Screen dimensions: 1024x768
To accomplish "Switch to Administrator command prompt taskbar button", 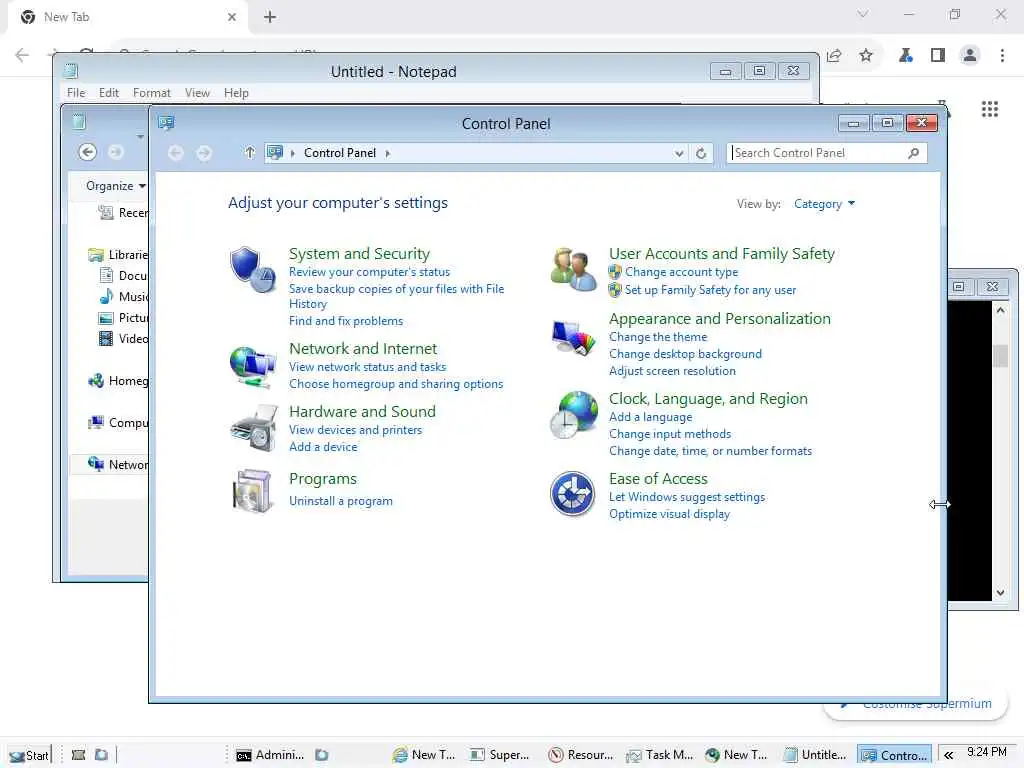I will point(270,755).
